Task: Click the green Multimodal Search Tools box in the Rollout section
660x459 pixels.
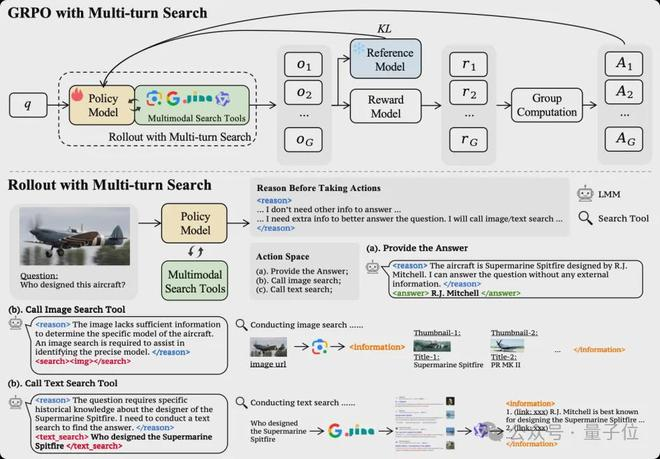Action: [194, 281]
